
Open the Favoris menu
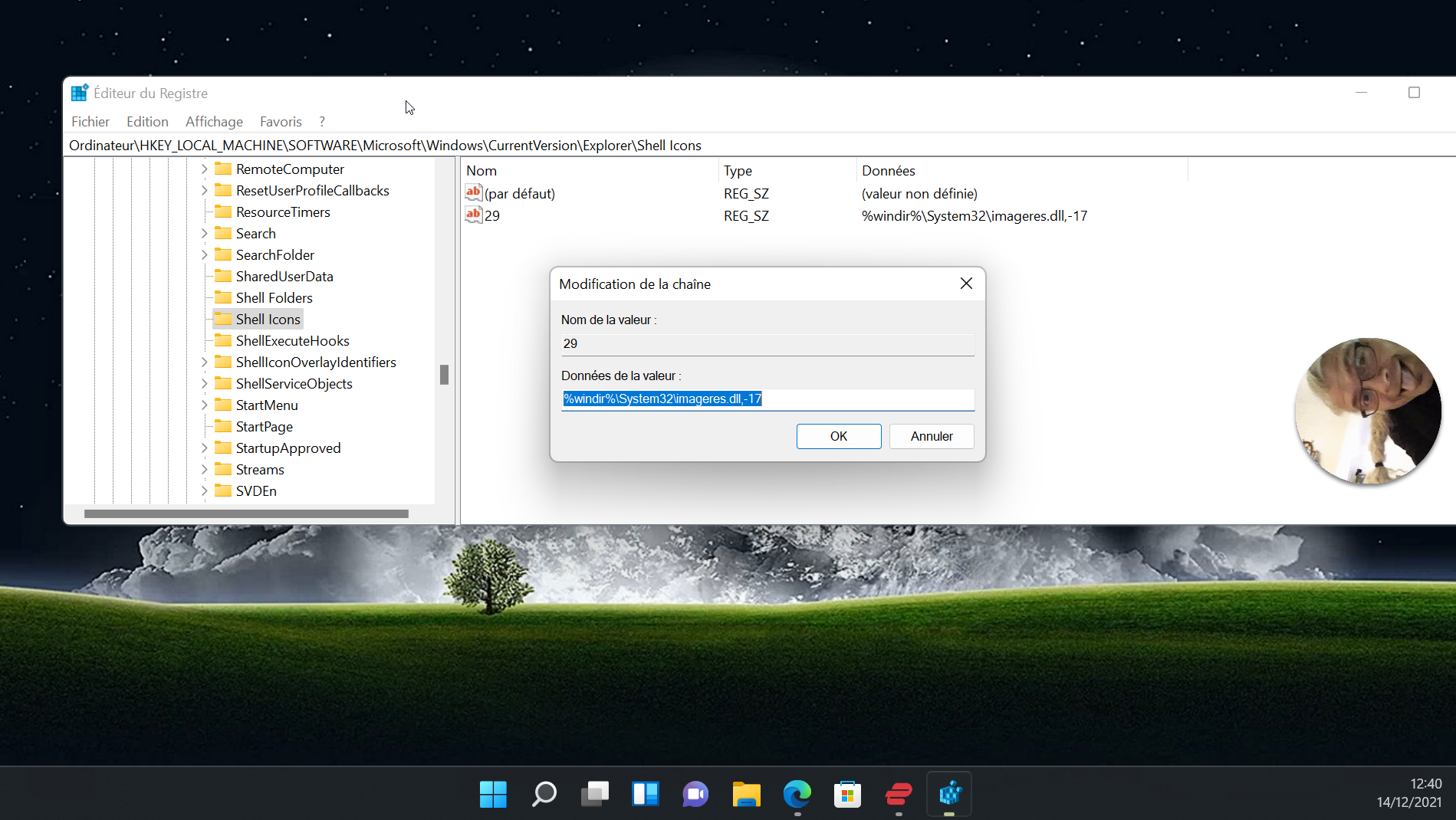point(281,121)
